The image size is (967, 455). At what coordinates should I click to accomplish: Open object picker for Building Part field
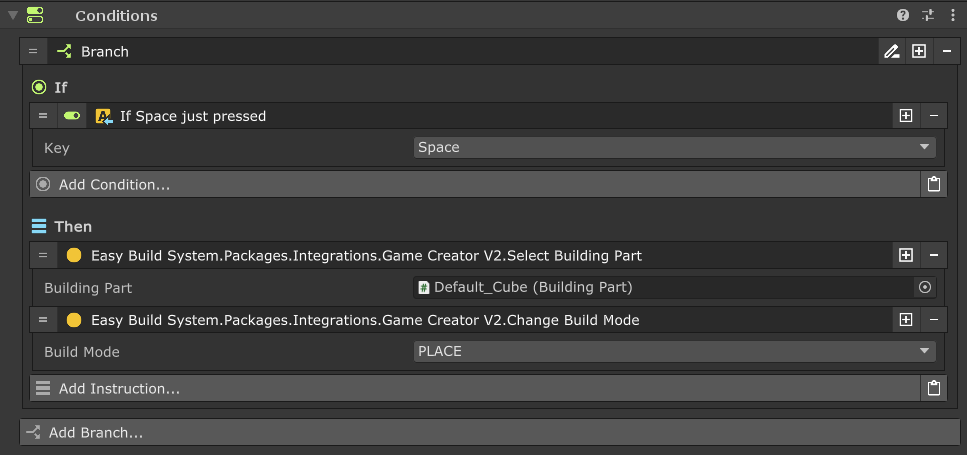(x=925, y=288)
